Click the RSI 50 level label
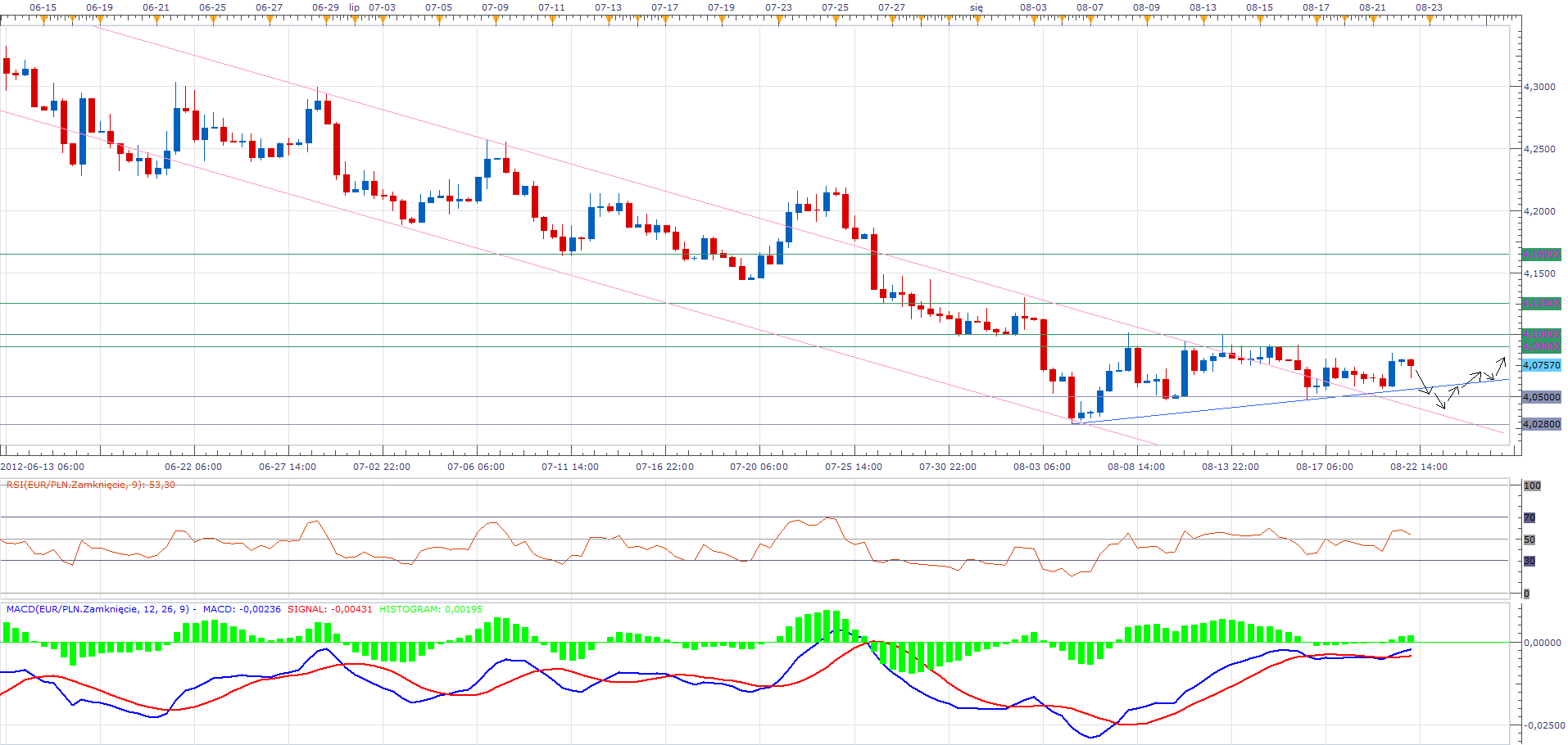Screen dimensions: 1568x745 pos(1529,540)
